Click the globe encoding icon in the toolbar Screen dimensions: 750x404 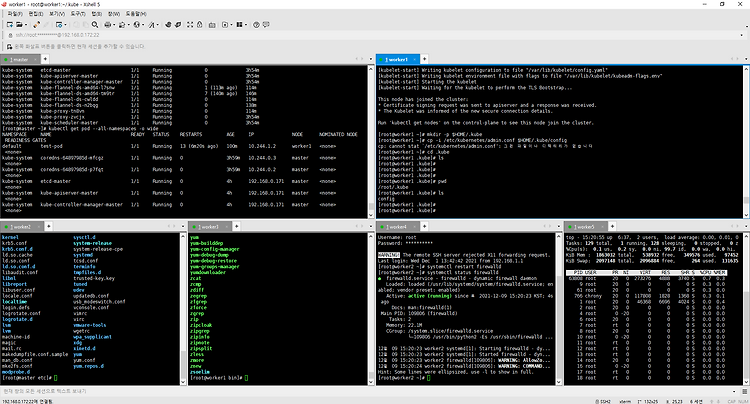click(x=137, y=24)
